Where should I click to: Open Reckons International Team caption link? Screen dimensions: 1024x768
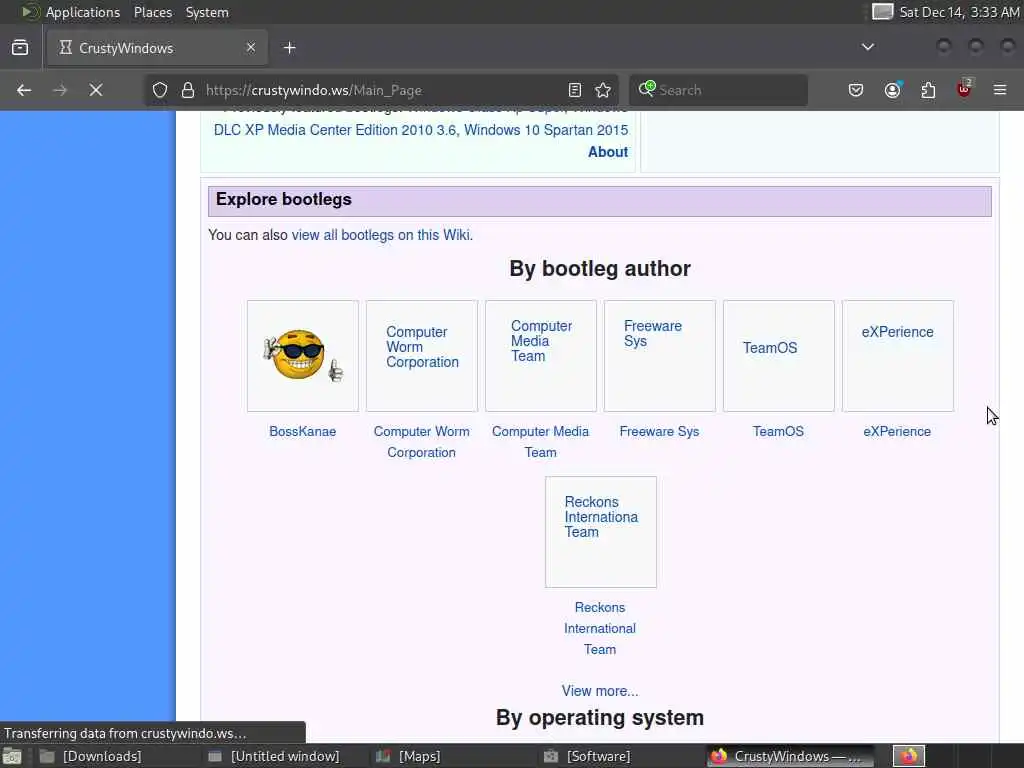[x=600, y=628]
